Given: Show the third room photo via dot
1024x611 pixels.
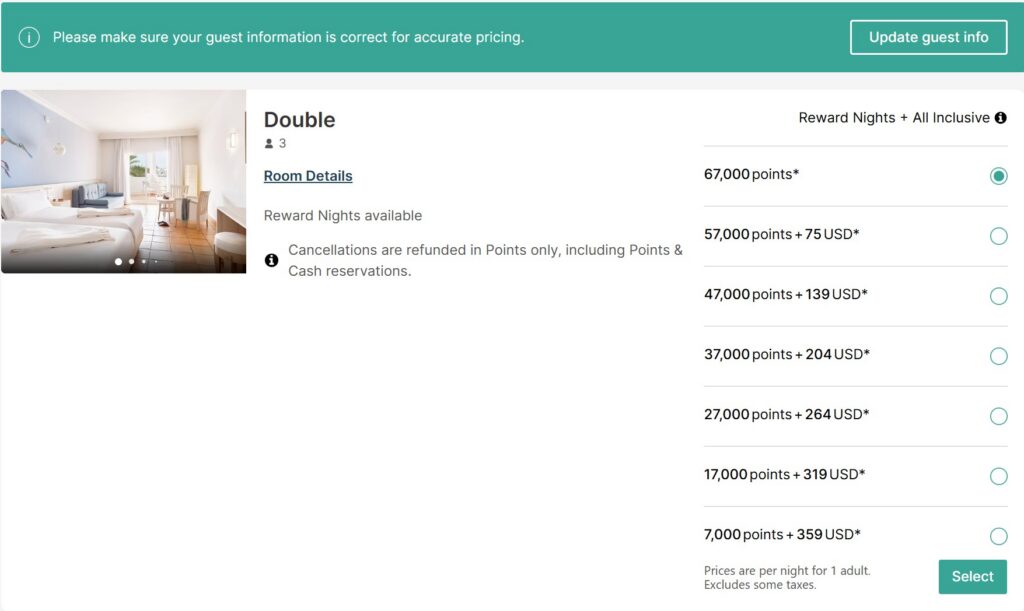Looking at the screenshot, I should [x=143, y=262].
